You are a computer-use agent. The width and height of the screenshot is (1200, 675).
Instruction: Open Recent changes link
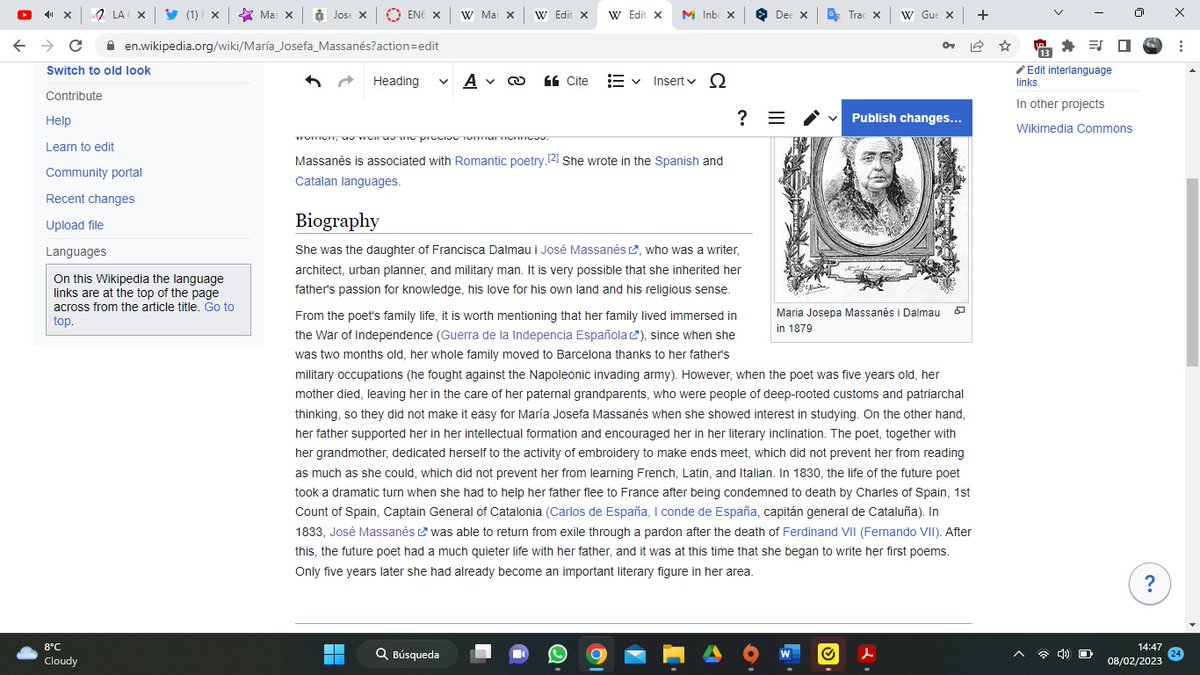[90, 198]
